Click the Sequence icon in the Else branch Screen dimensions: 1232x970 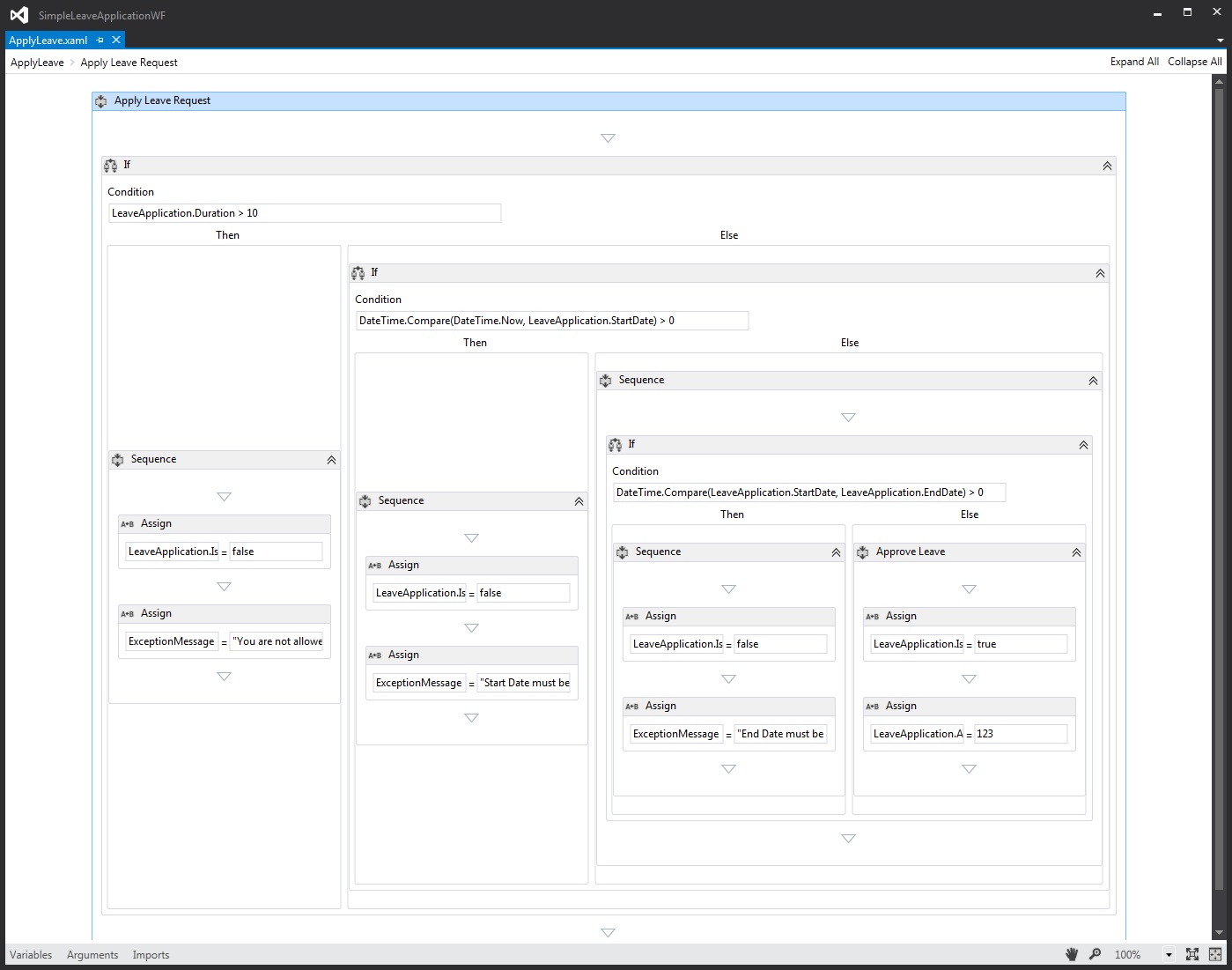tap(606, 380)
